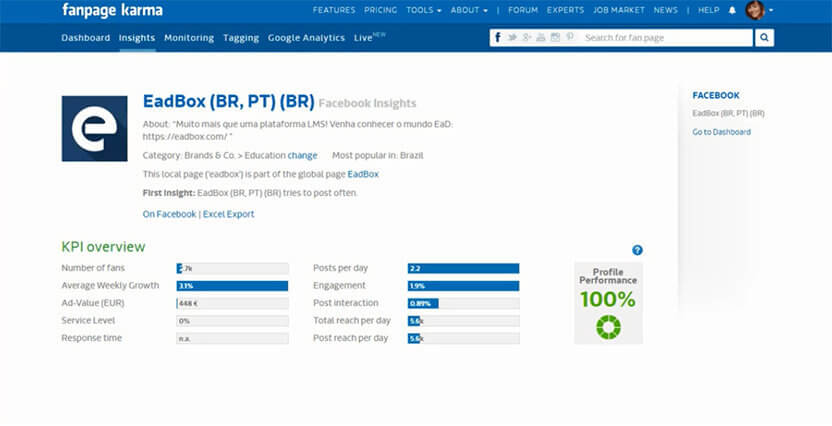Click 'Most popular in: Brazil' text
832x426 pixels.
click(378, 155)
